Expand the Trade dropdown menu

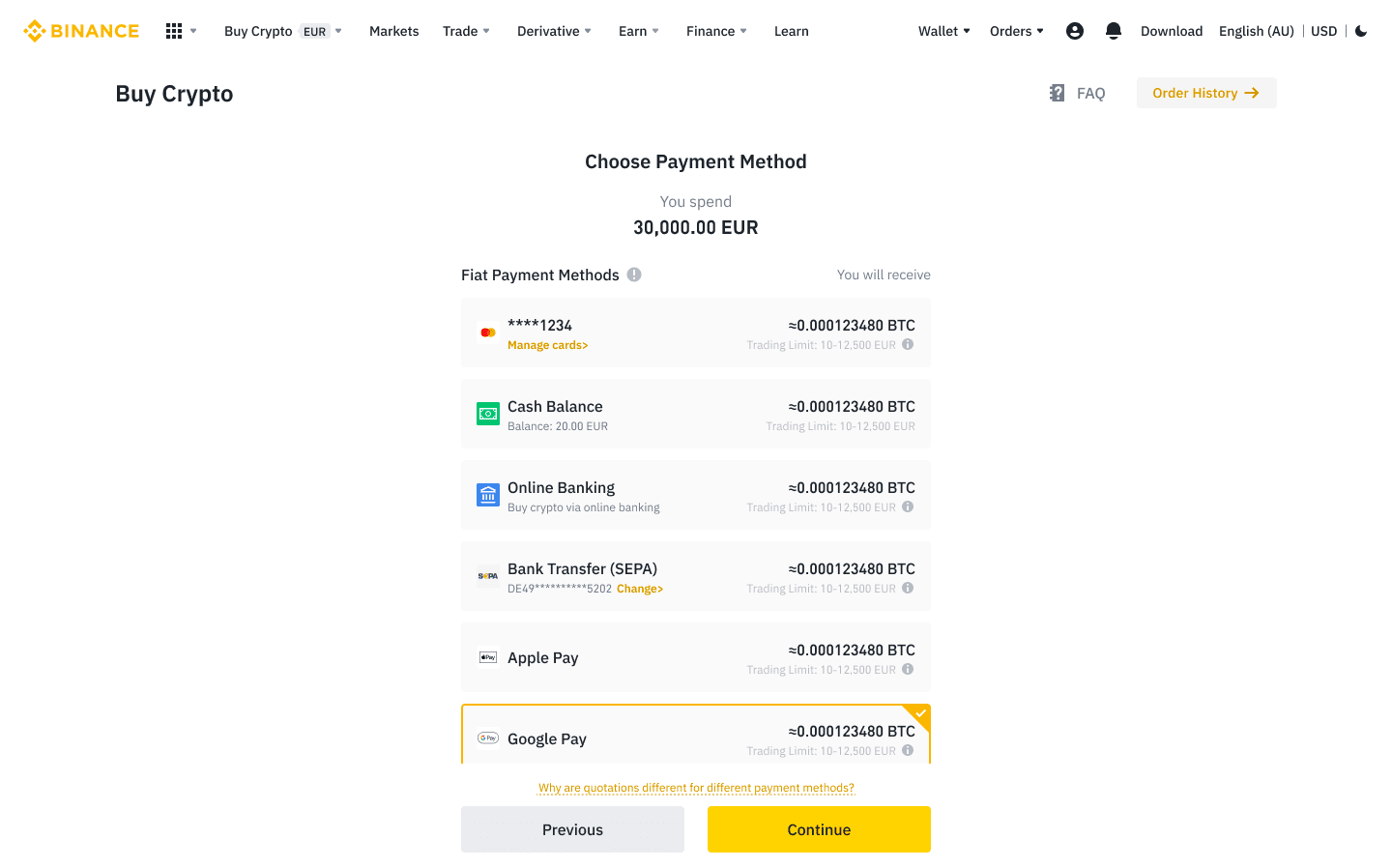click(467, 31)
